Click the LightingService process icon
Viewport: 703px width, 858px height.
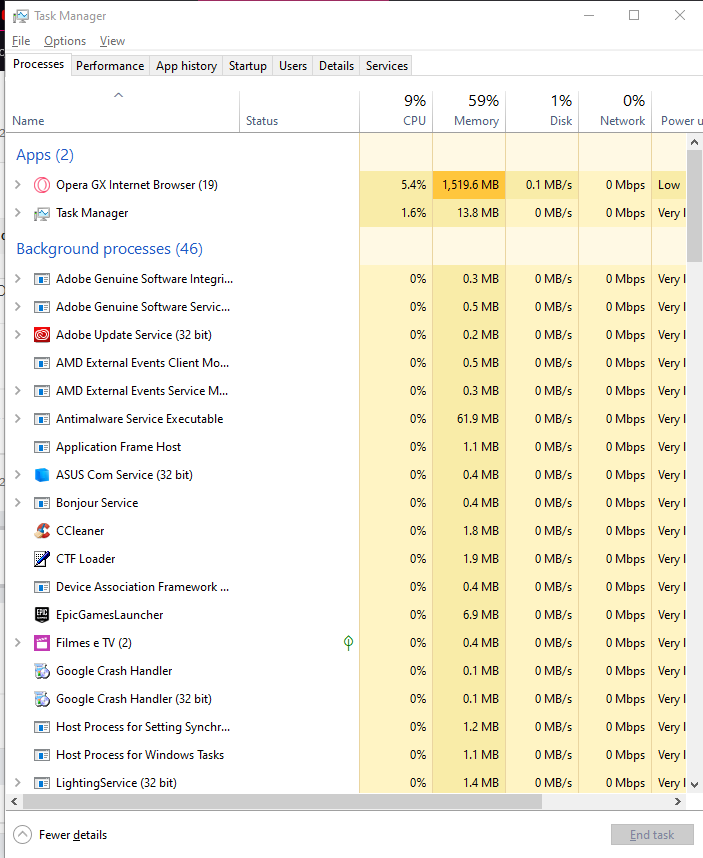(42, 783)
